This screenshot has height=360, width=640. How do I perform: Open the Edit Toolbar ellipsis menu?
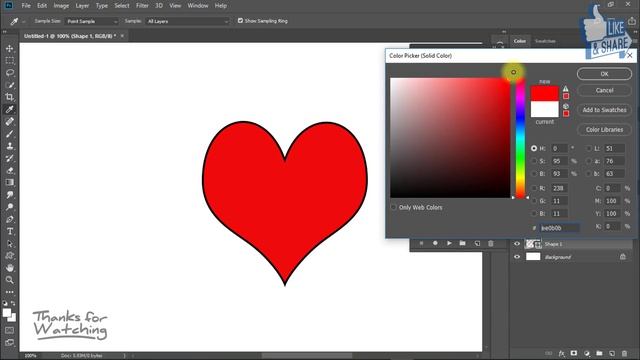[x=9, y=292]
